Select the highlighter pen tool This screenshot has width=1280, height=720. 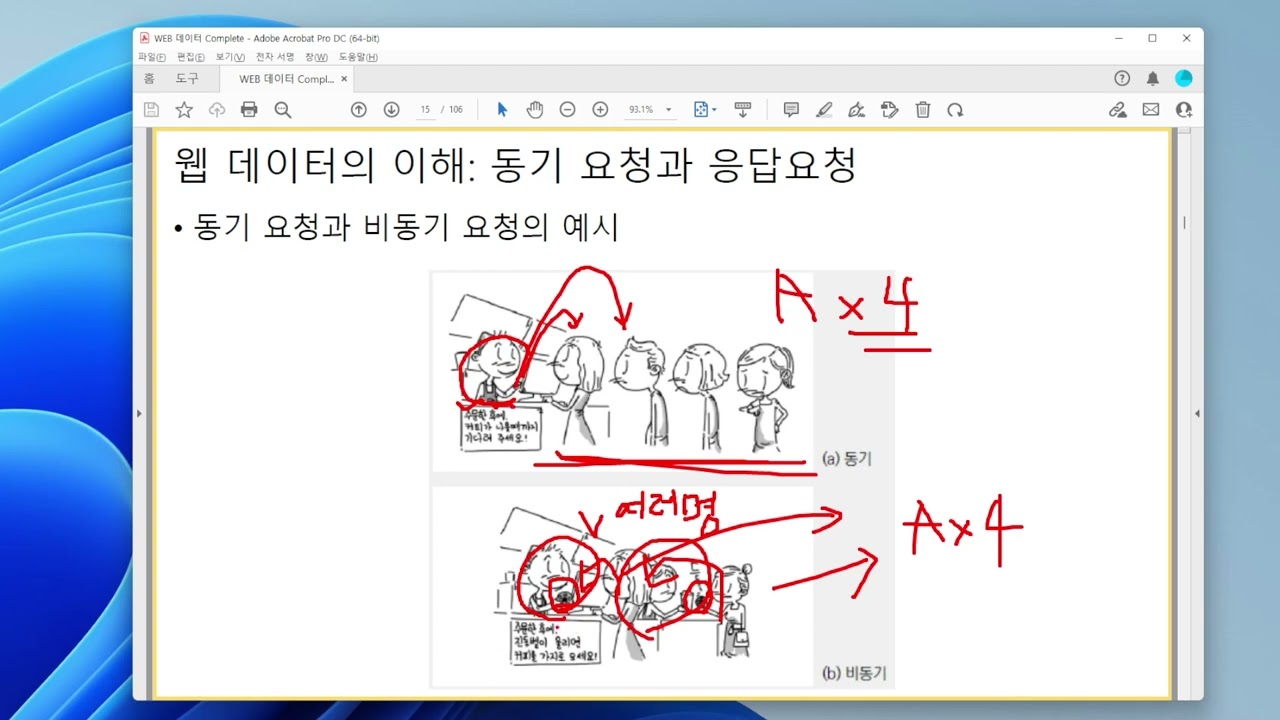[824, 109]
